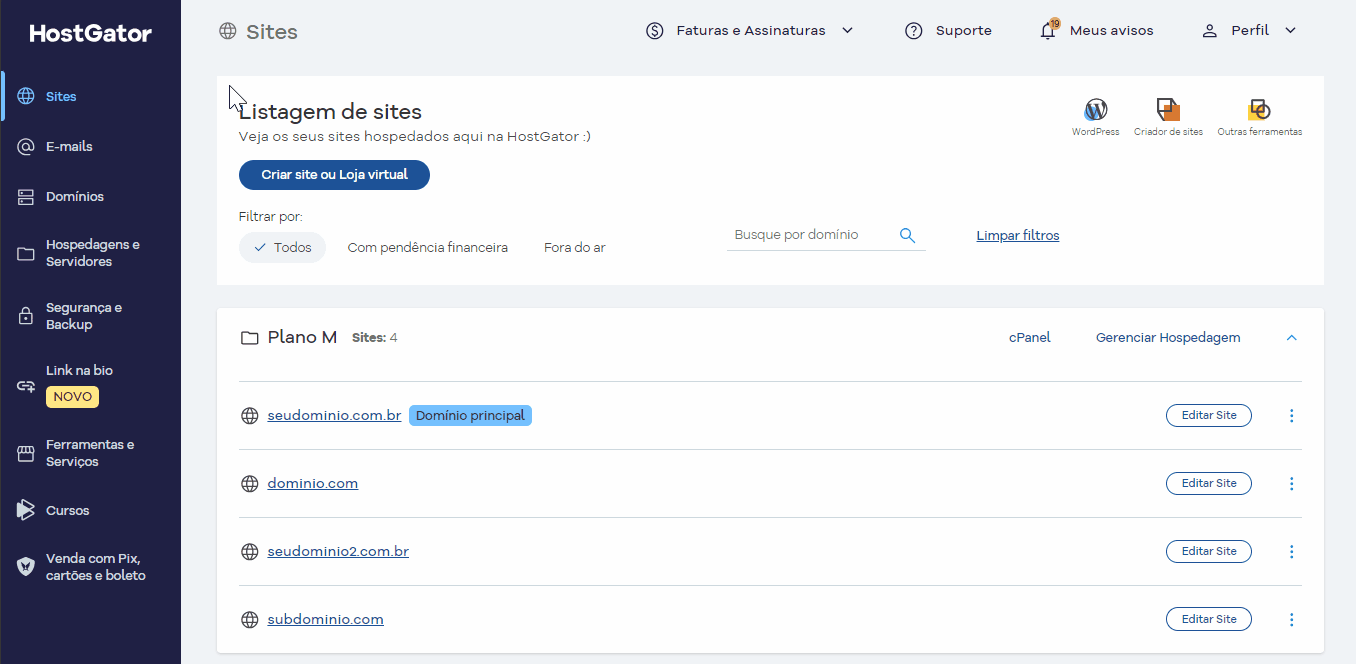Open more options for dominio.com
1356x664 pixels.
[x=1291, y=483]
